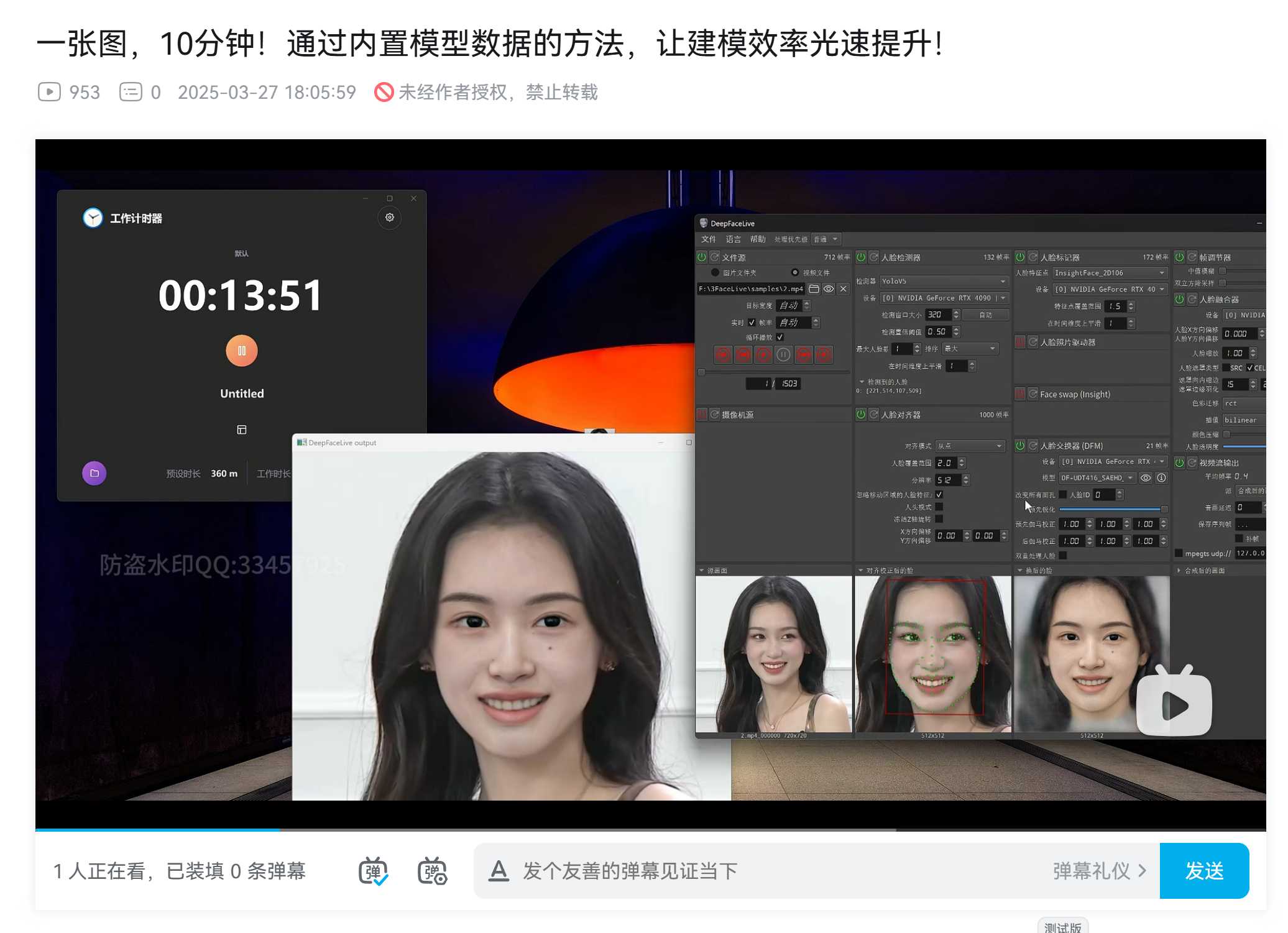Image resolution: width=1288 pixels, height=933 pixels.
Task: Toggle the 文件源 power button
Action: [702, 257]
